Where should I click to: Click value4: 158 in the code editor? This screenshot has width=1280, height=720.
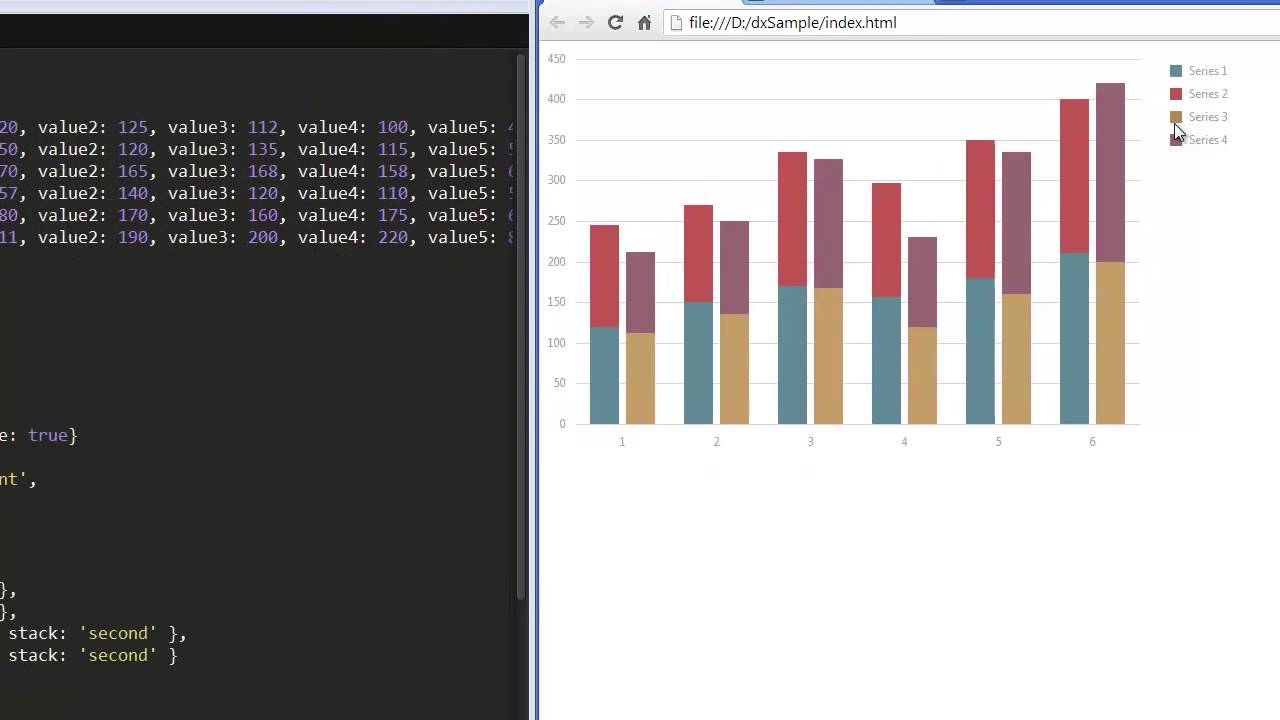click(352, 171)
